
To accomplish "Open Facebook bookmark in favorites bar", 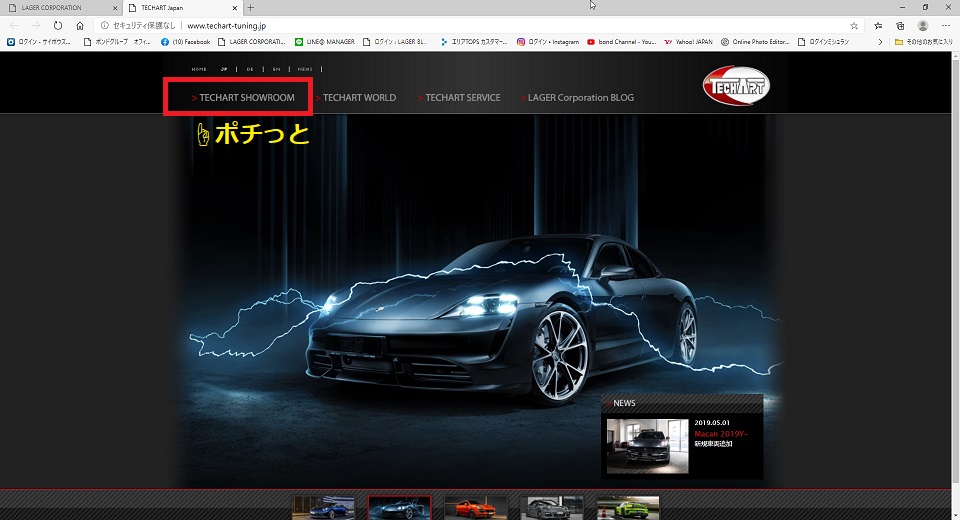I will (x=185, y=42).
